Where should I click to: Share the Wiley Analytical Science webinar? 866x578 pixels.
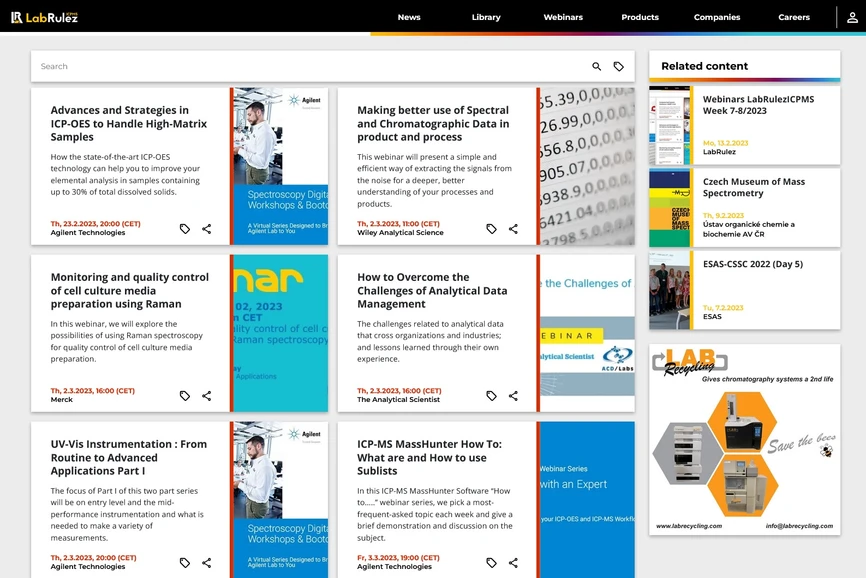[x=513, y=229]
